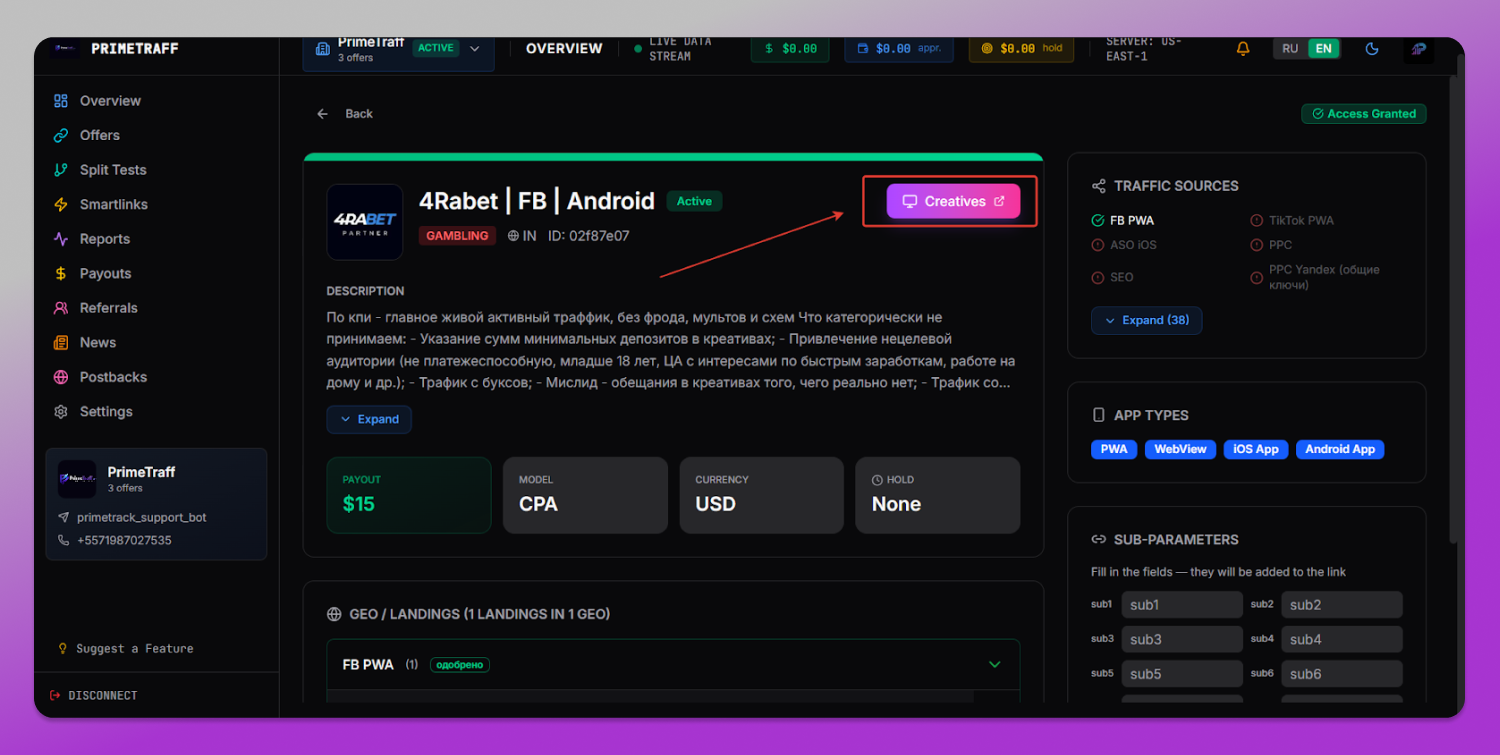Image resolution: width=1500 pixels, height=755 pixels.
Task: Click the Model CPA card
Action: point(585,495)
